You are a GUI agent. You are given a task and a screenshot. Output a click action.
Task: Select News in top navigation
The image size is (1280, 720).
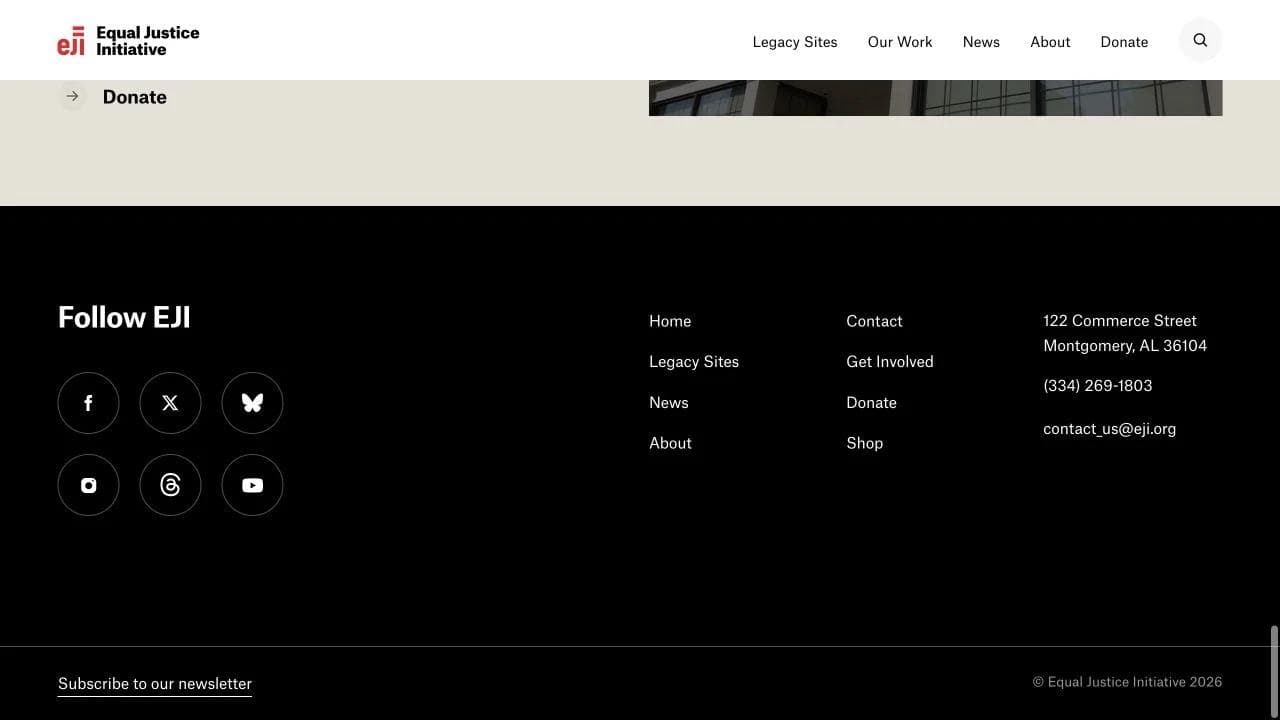tap(981, 42)
